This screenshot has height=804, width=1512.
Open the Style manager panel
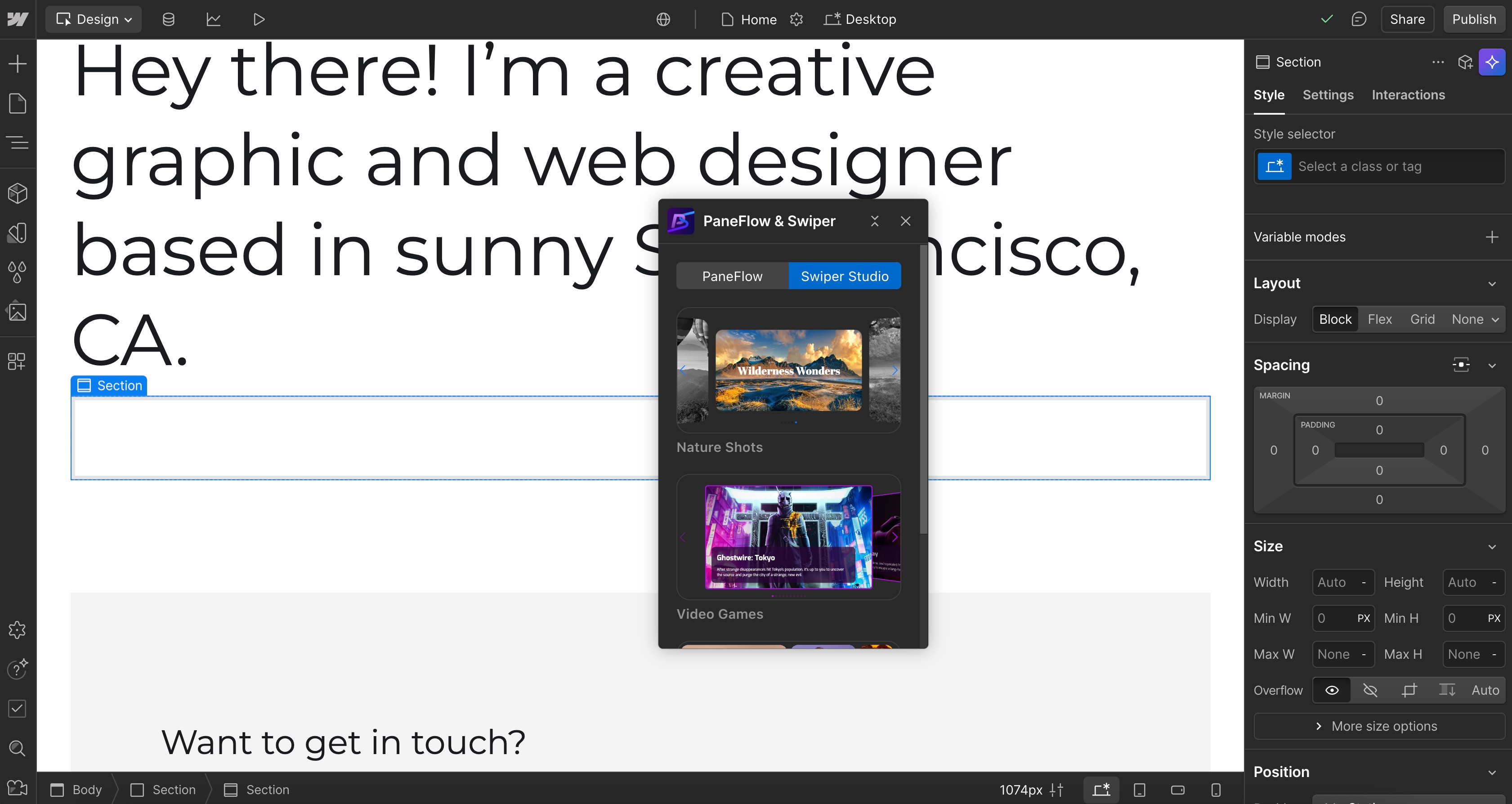(x=18, y=233)
